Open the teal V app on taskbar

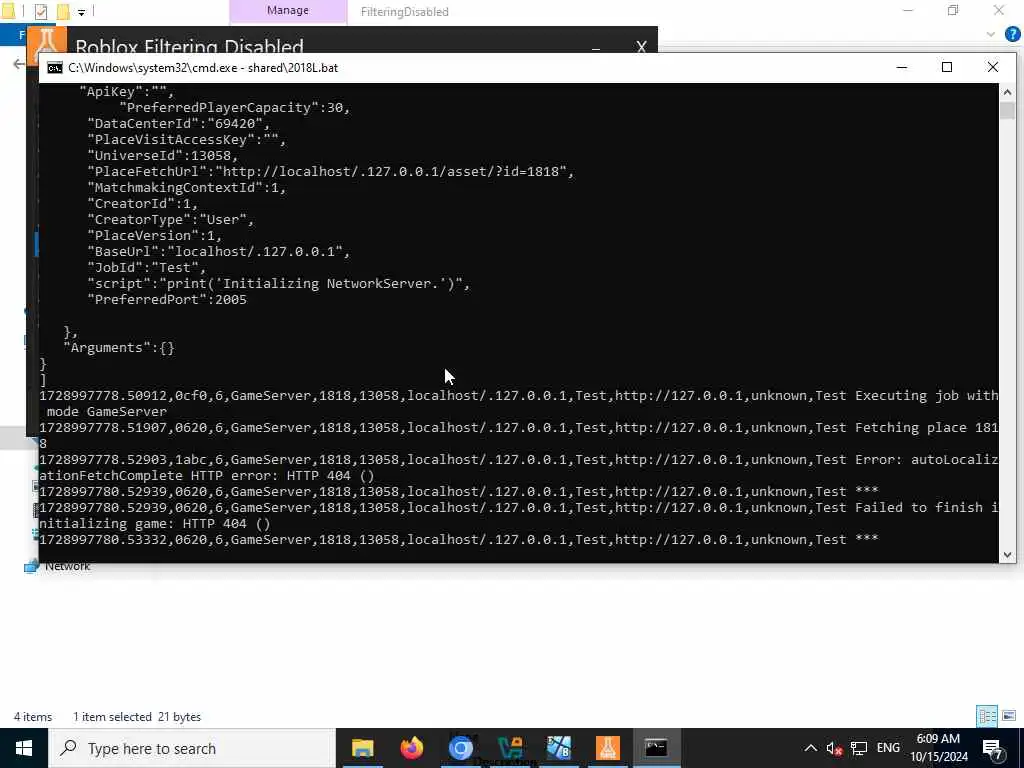point(509,748)
